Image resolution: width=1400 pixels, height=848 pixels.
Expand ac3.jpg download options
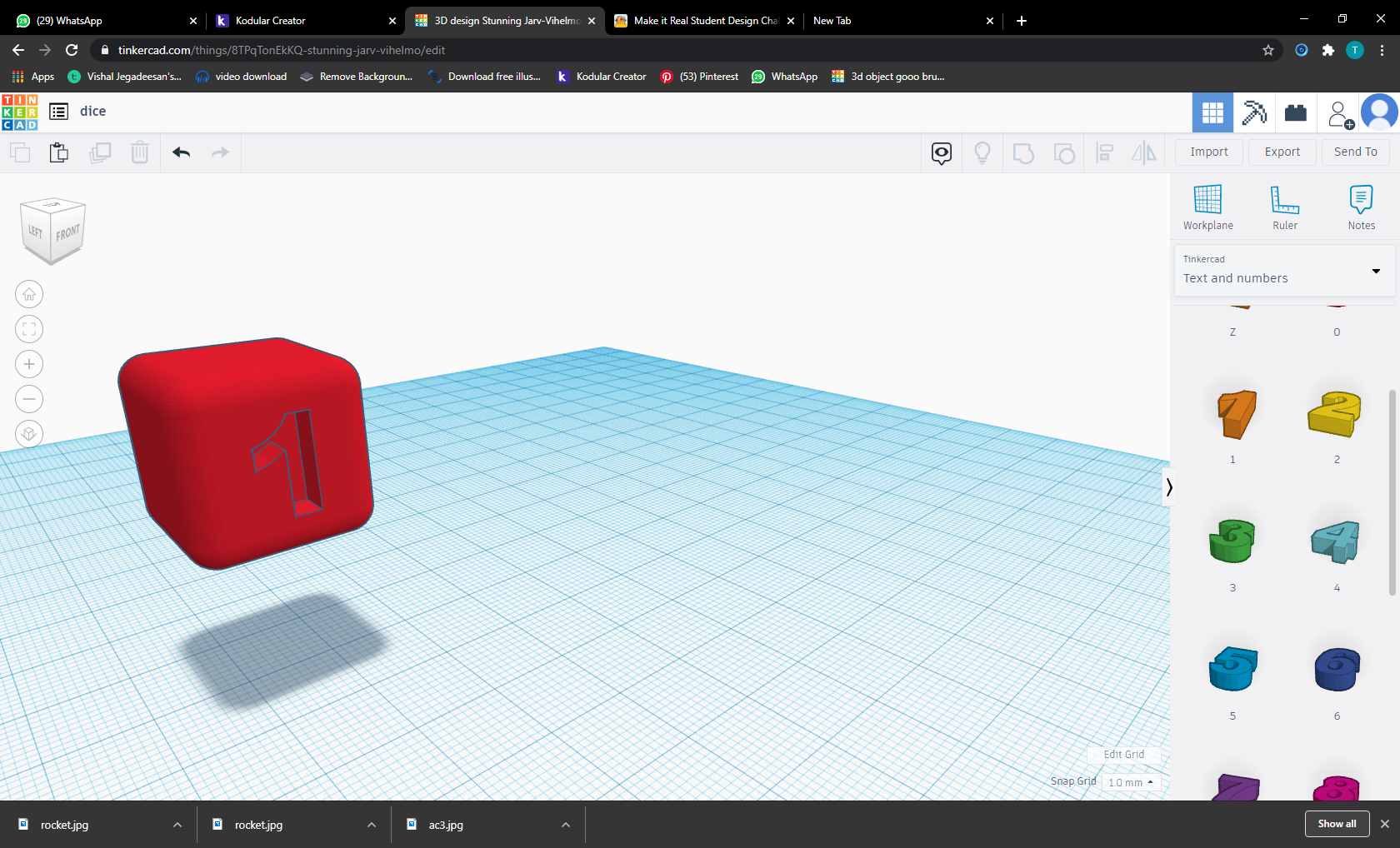point(566,825)
